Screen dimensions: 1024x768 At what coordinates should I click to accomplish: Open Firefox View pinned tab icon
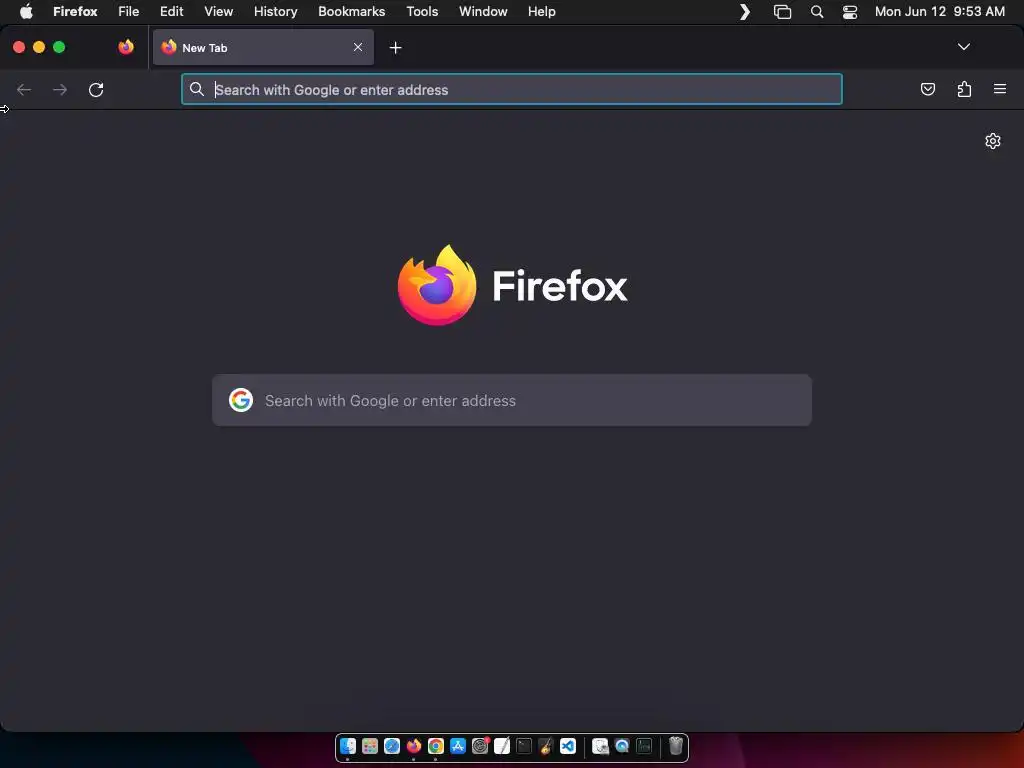point(126,47)
